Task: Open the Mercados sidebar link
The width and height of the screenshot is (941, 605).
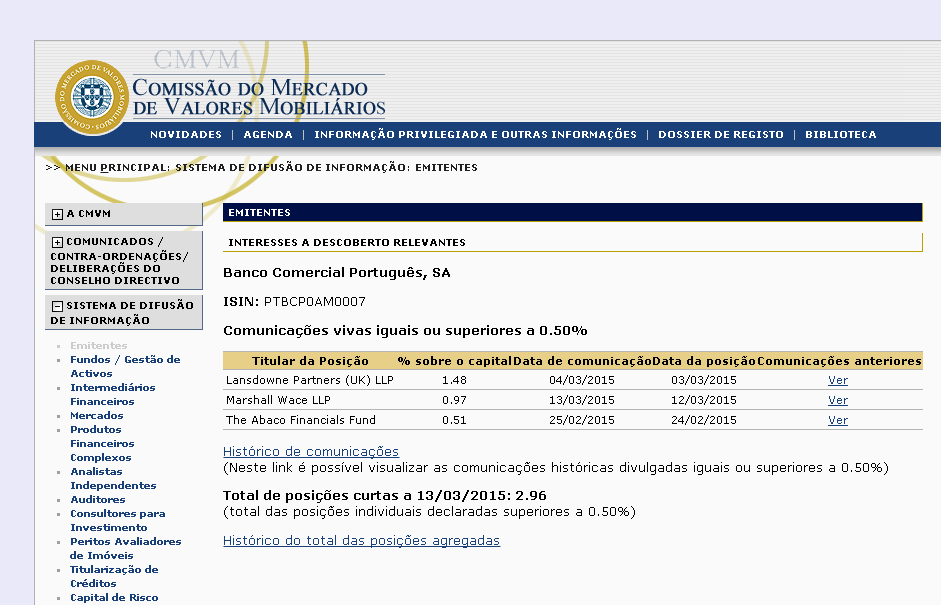Action: (x=97, y=415)
